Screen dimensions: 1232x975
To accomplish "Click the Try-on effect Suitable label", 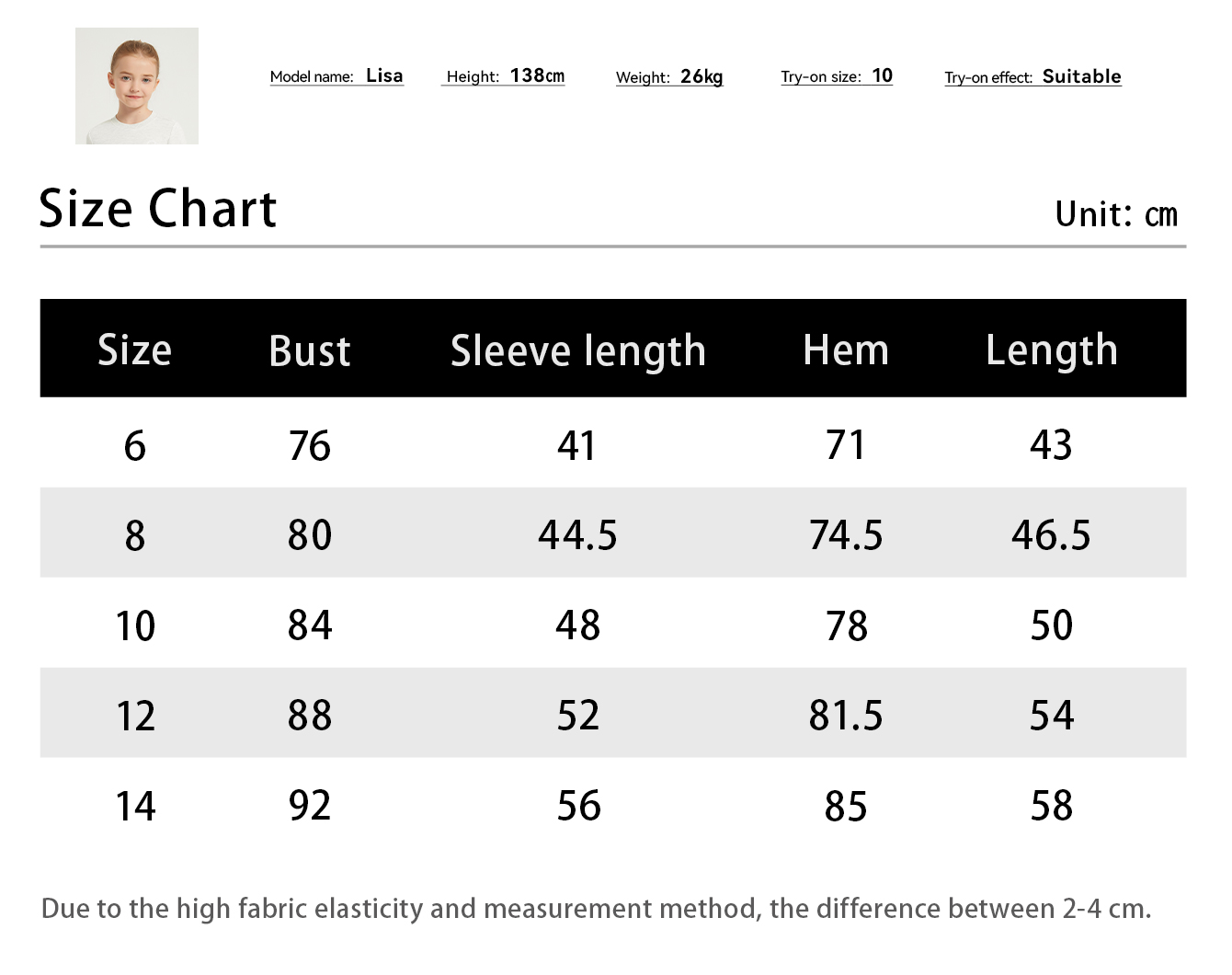I will tap(1032, 77).
